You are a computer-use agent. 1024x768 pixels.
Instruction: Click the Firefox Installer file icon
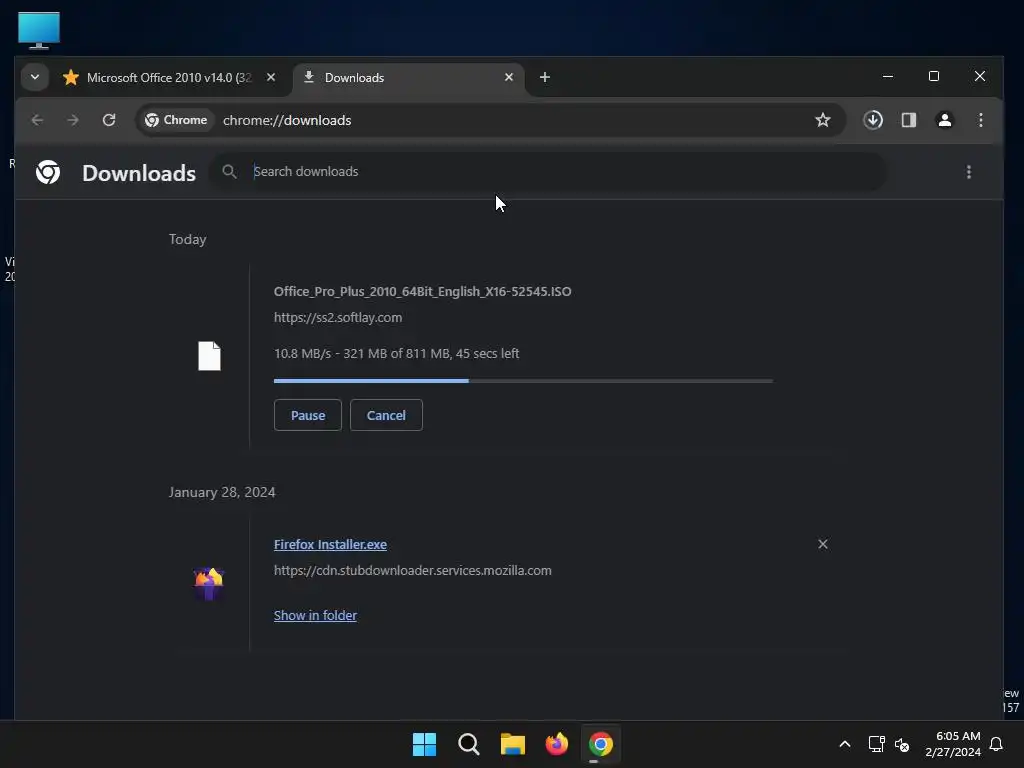[209, 583]
